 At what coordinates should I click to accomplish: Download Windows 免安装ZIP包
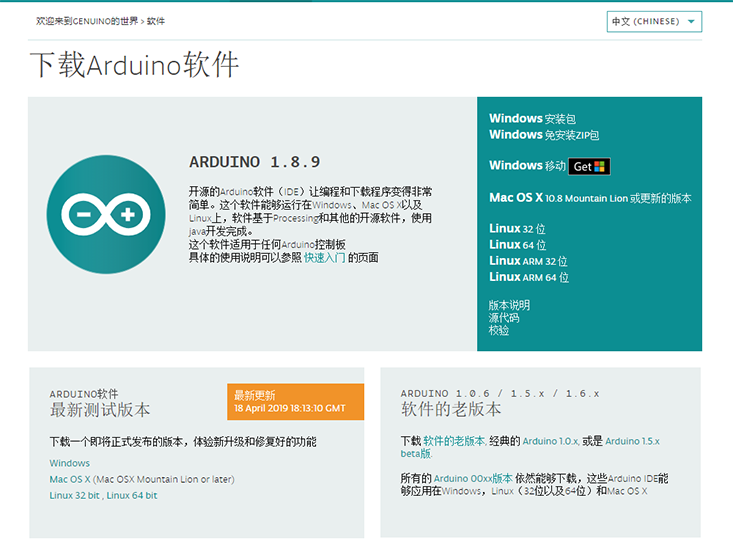[x=544, y=135]
